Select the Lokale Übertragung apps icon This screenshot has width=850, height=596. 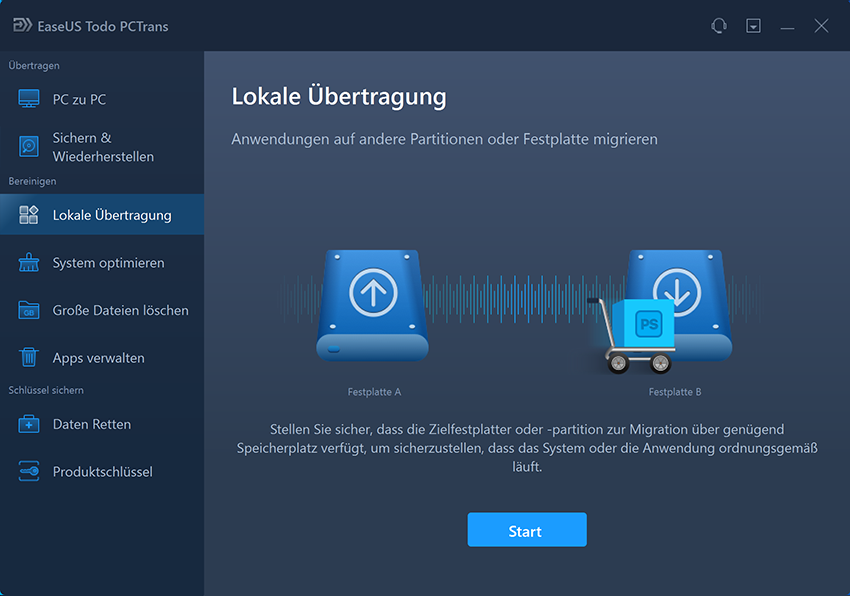(29, 215)
